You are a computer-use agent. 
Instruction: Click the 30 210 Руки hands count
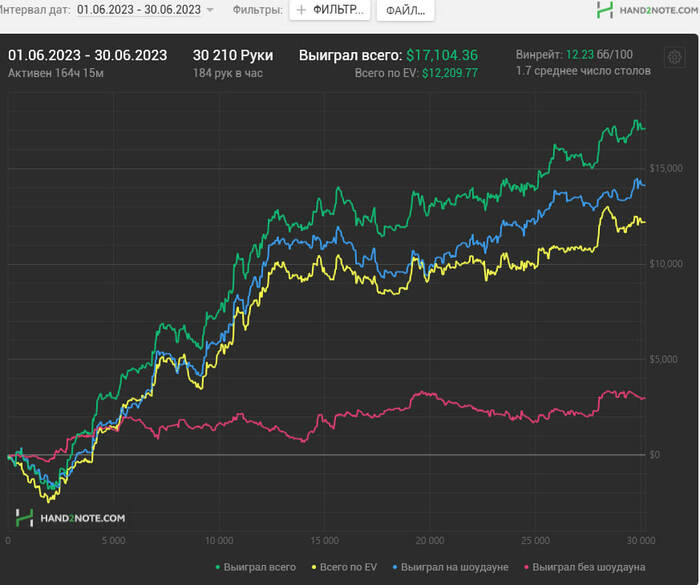[x=233, y=55]
